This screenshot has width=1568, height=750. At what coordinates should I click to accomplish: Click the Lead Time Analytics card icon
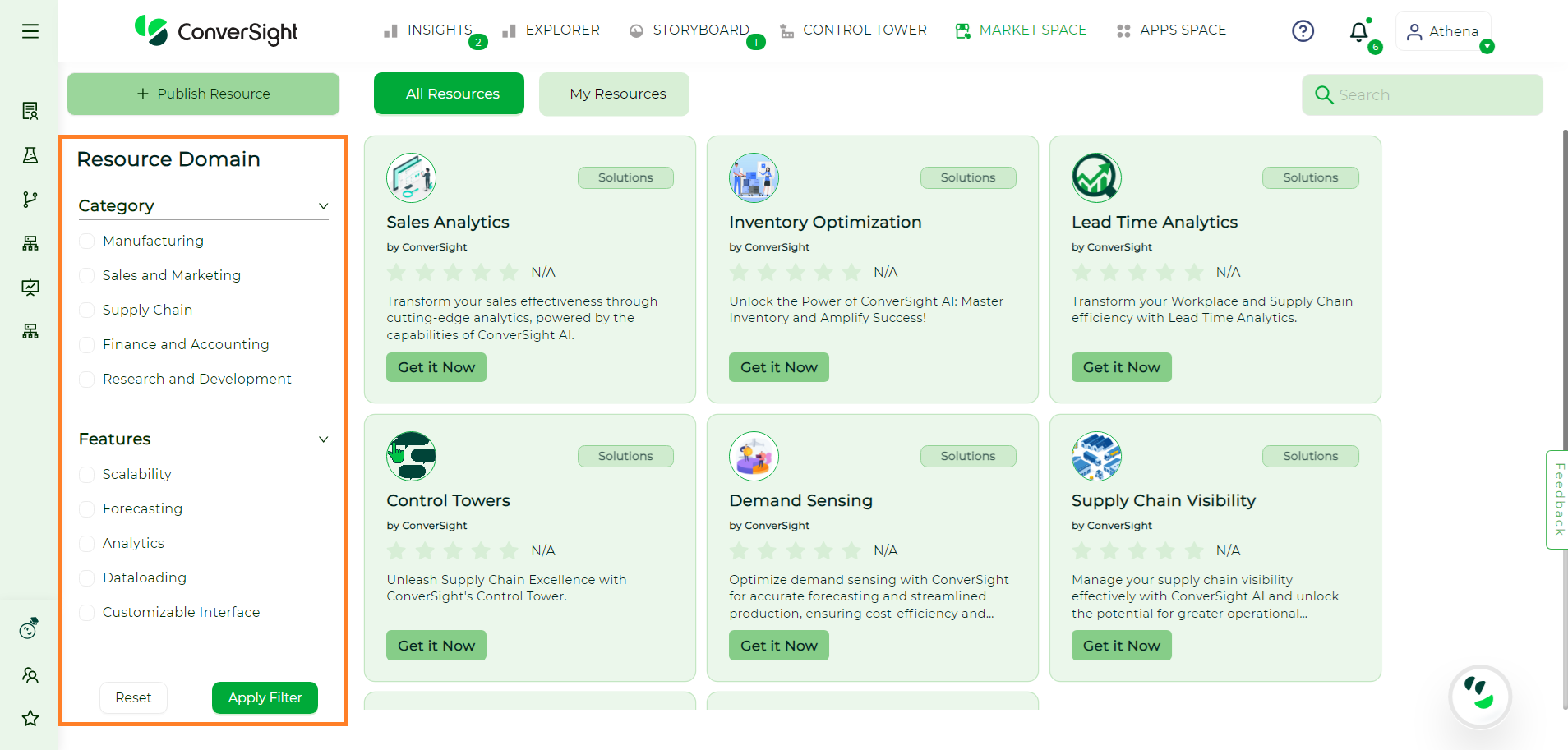pyautogui.click(x=1096, y=177)
